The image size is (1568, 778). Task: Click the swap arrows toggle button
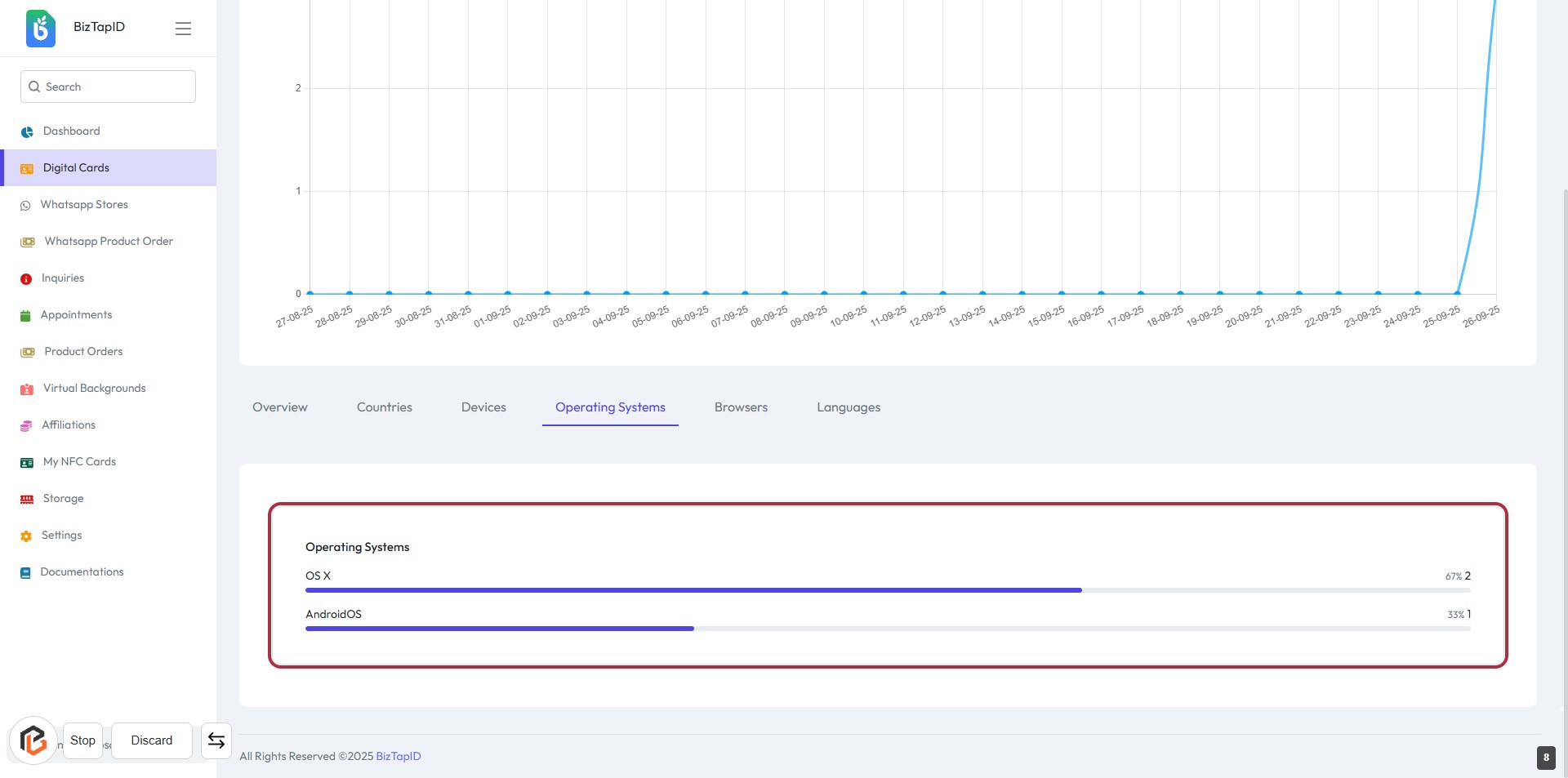[x=216, y=740]
